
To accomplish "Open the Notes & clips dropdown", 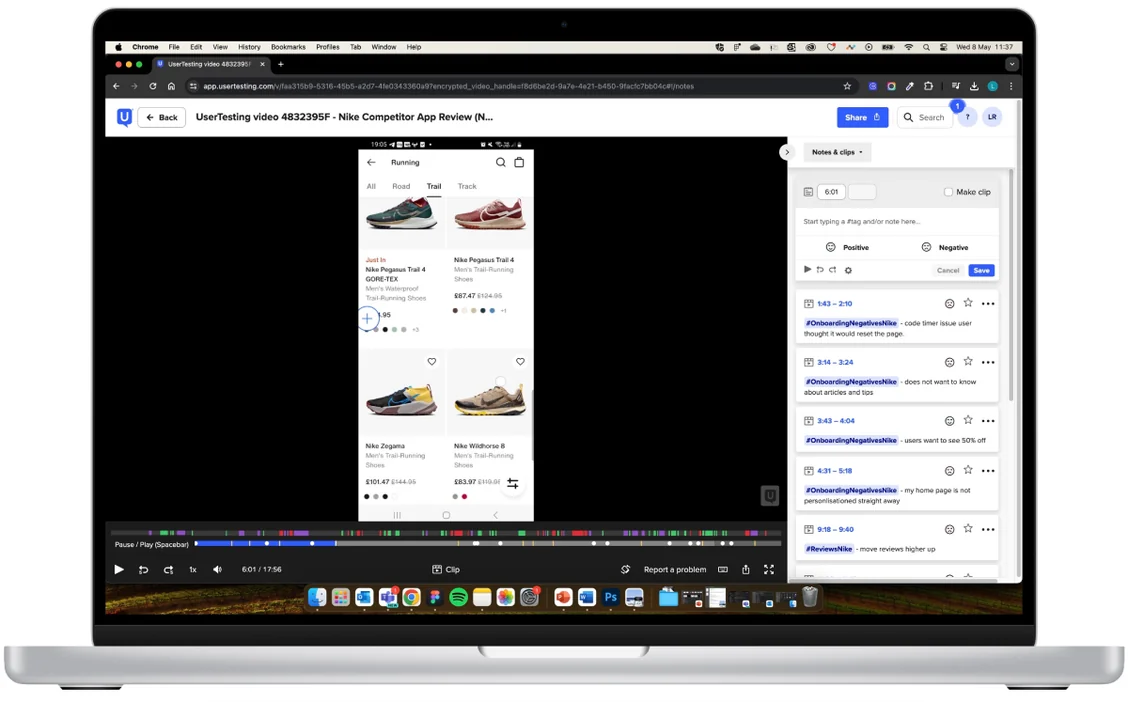I will pos(837,152).
